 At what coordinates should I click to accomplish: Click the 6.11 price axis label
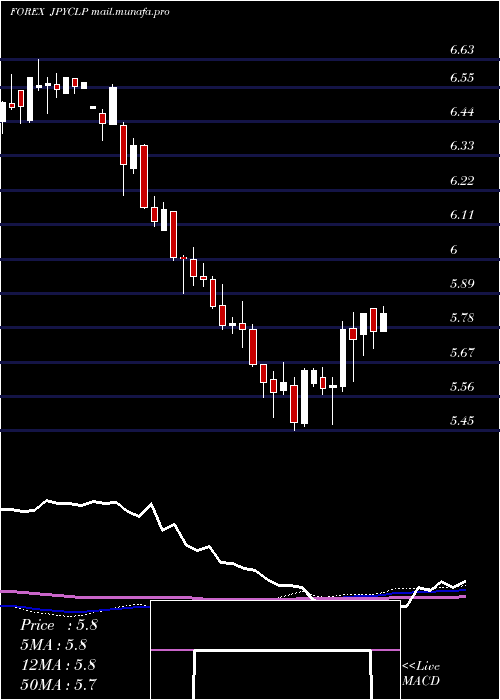click(x=461, y=215)
